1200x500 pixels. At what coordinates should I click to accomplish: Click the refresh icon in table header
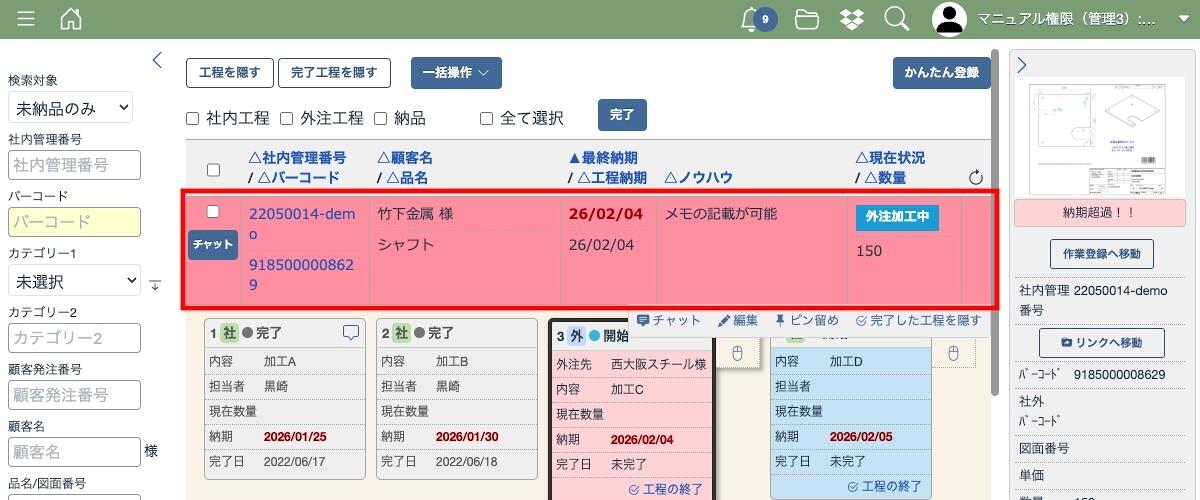point(977,178)
